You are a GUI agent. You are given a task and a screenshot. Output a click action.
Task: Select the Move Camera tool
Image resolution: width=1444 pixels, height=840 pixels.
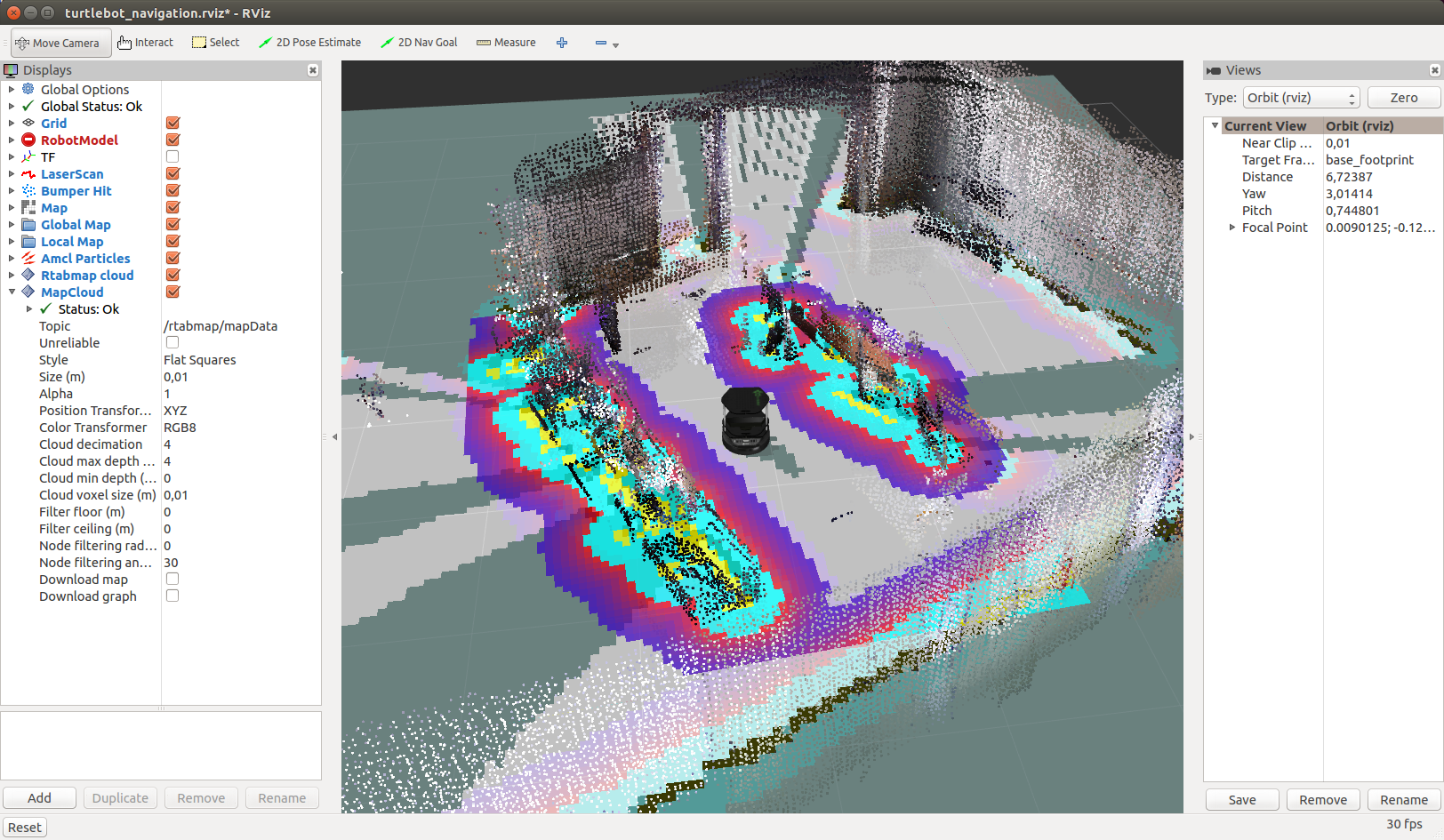(60, 43)
